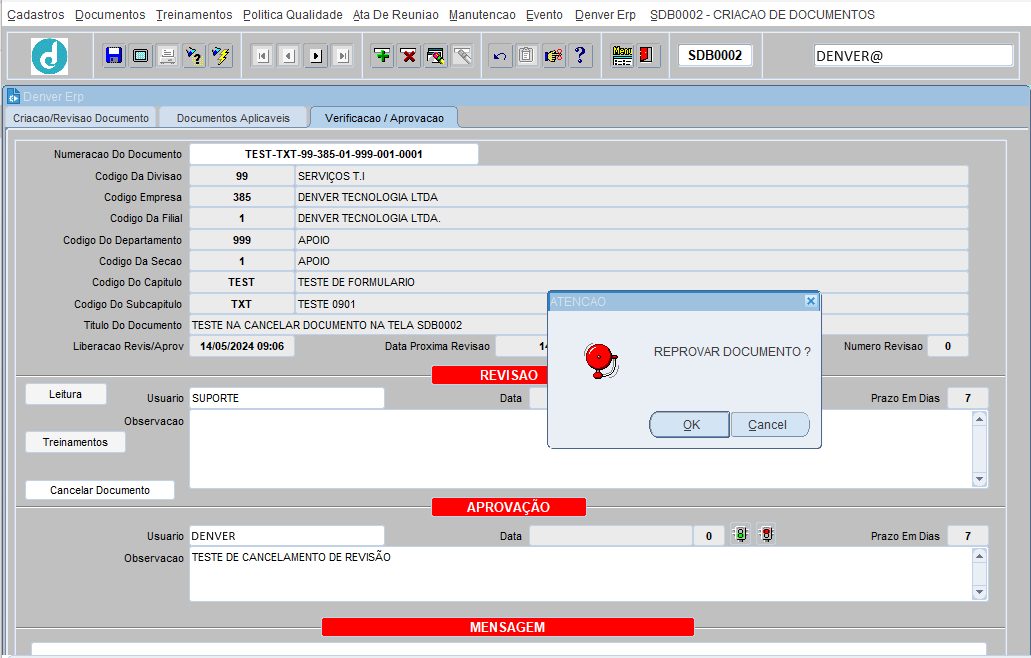Image resolution: width=1031 pixels, height=658 pixels.
Task: Go to the previous record
Action: [x=289, y=56]
